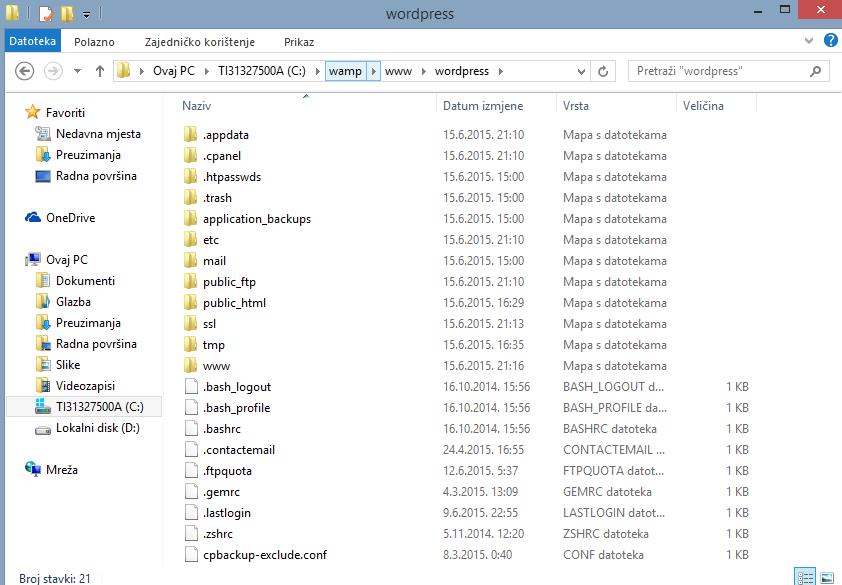
Task: Expand address bar history dropdown
Action: 581,71
